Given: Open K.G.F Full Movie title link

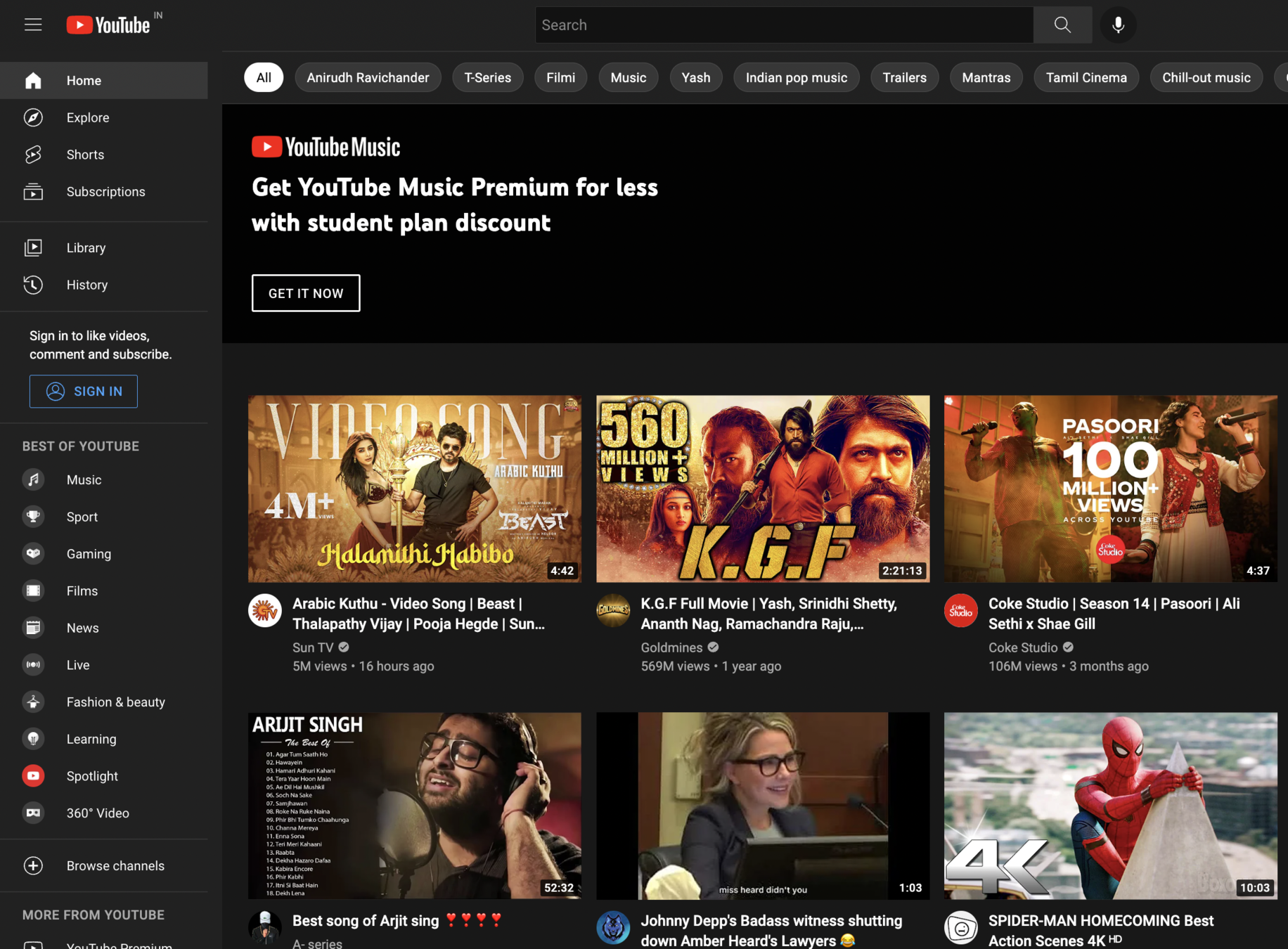Looking at the screenshot, I should 768,614.
